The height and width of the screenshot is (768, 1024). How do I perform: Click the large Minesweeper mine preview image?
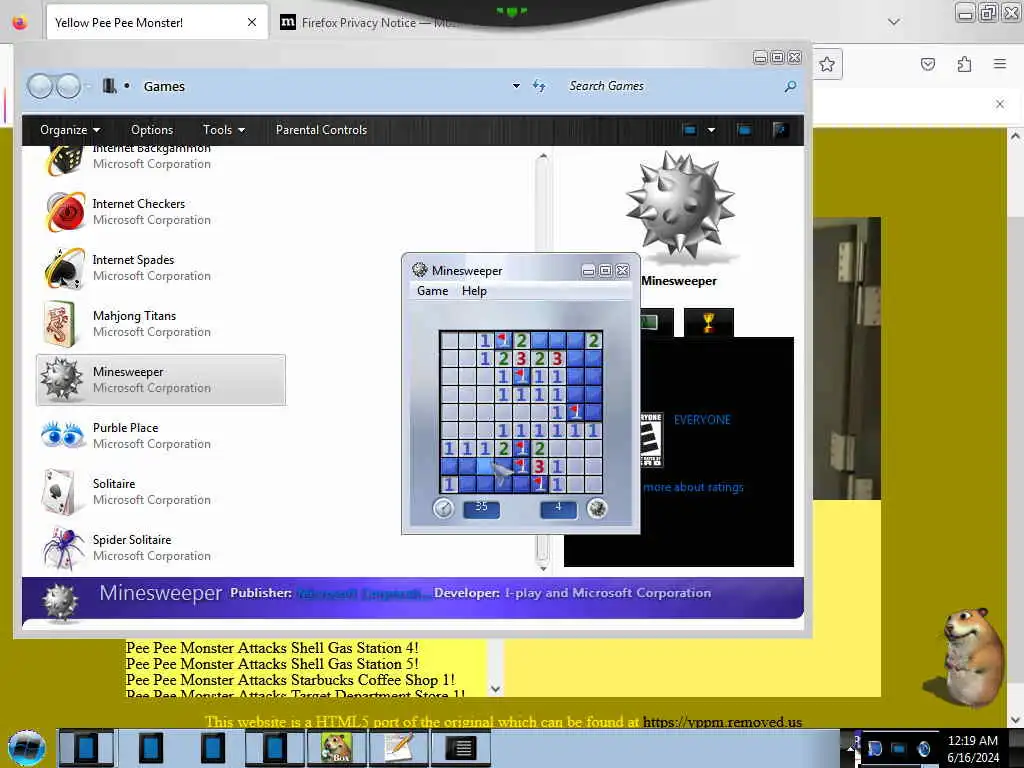tap(680, 204)
